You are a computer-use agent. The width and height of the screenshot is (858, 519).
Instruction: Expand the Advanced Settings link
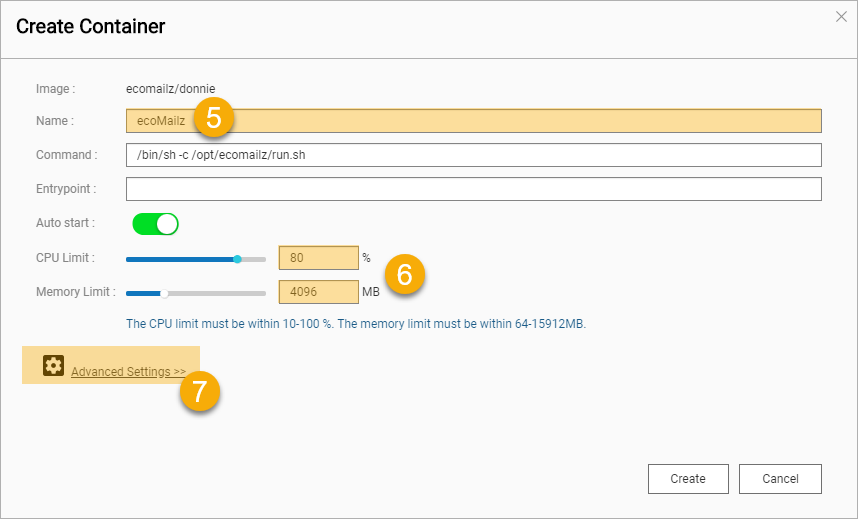point(129,372)
